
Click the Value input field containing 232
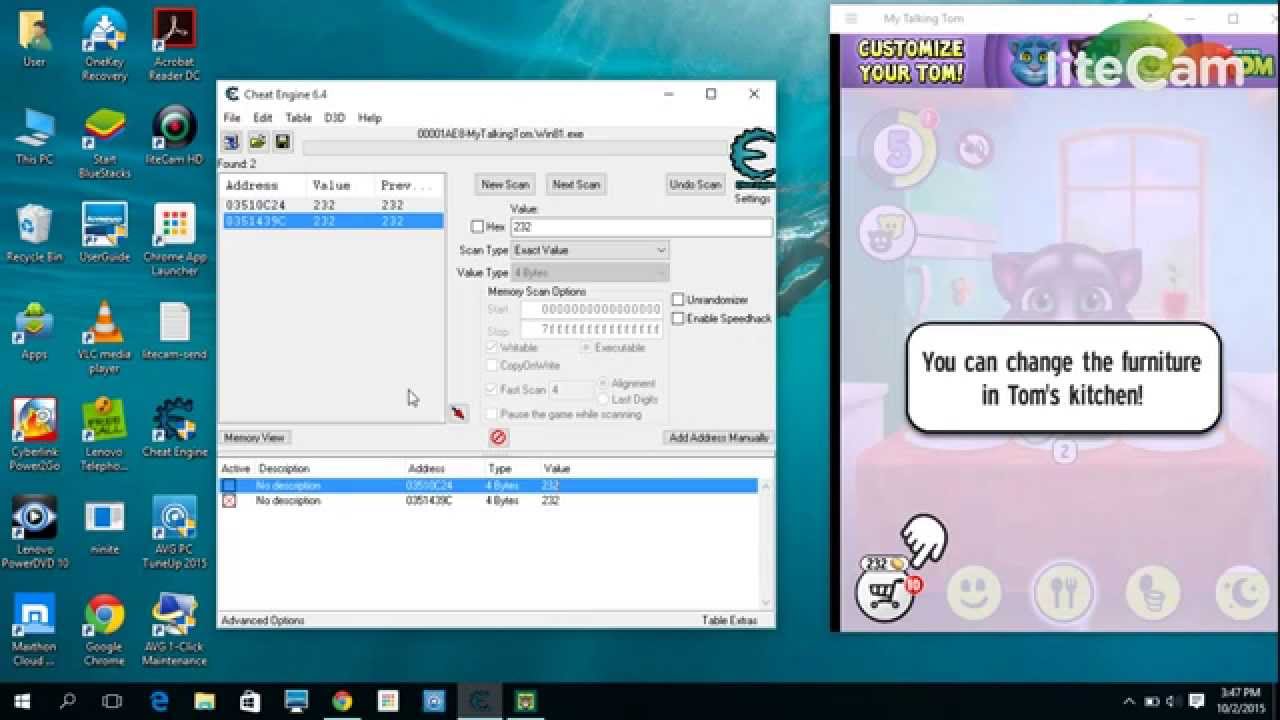(x=641, y=227)
